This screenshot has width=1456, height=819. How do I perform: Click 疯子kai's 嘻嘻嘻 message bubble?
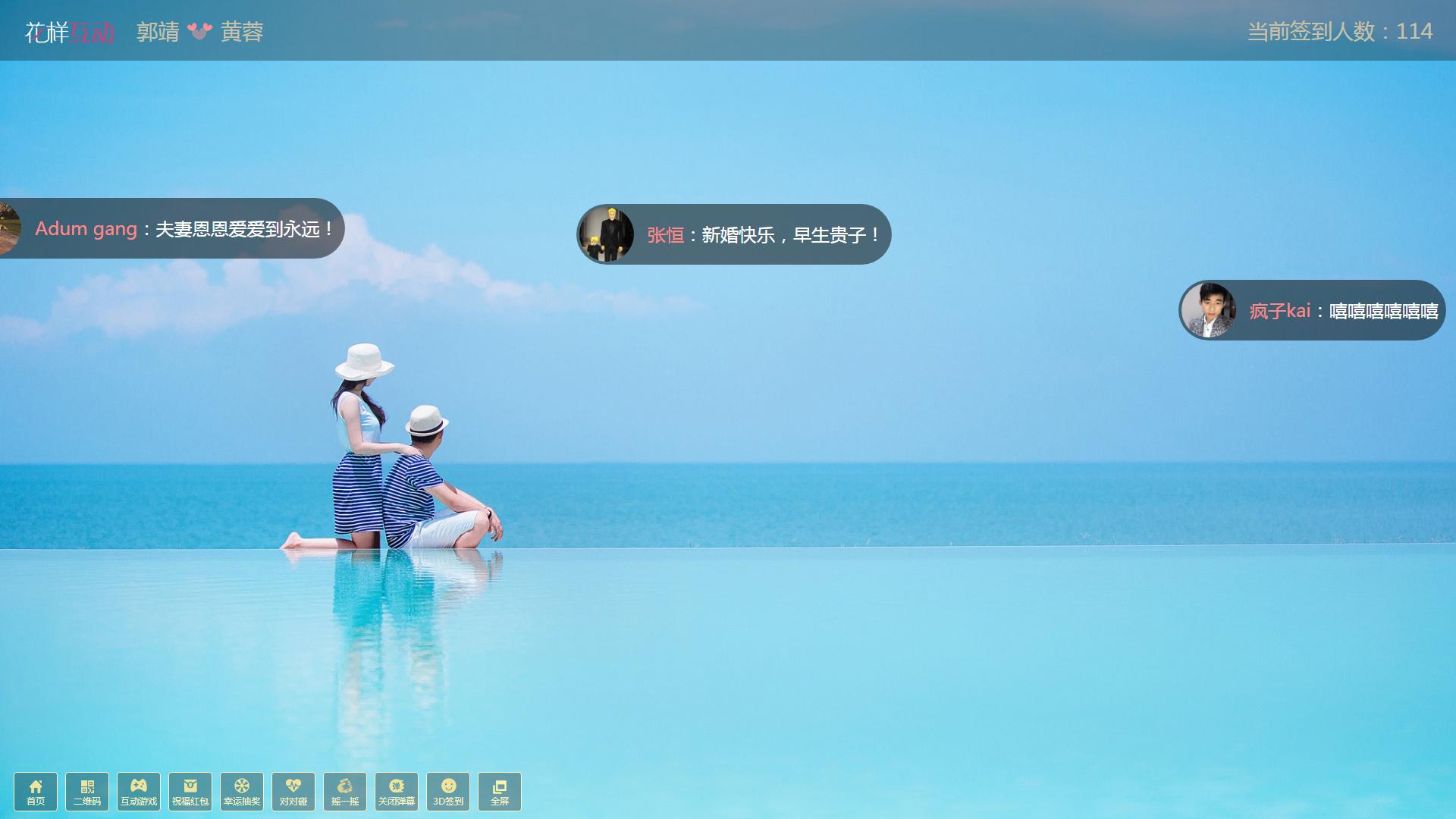1383,311
